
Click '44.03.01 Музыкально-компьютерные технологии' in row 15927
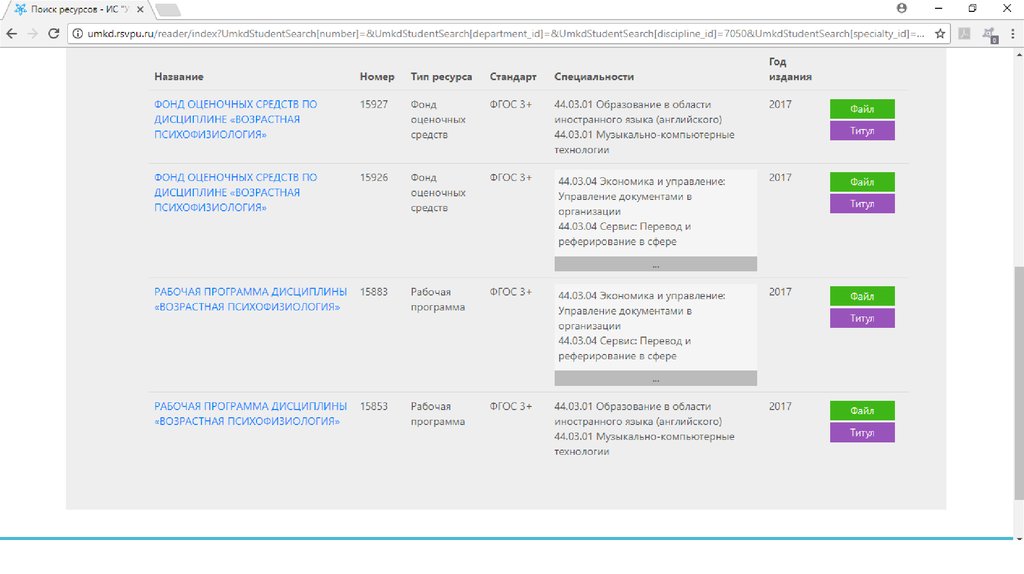click(x=645, y=142)
